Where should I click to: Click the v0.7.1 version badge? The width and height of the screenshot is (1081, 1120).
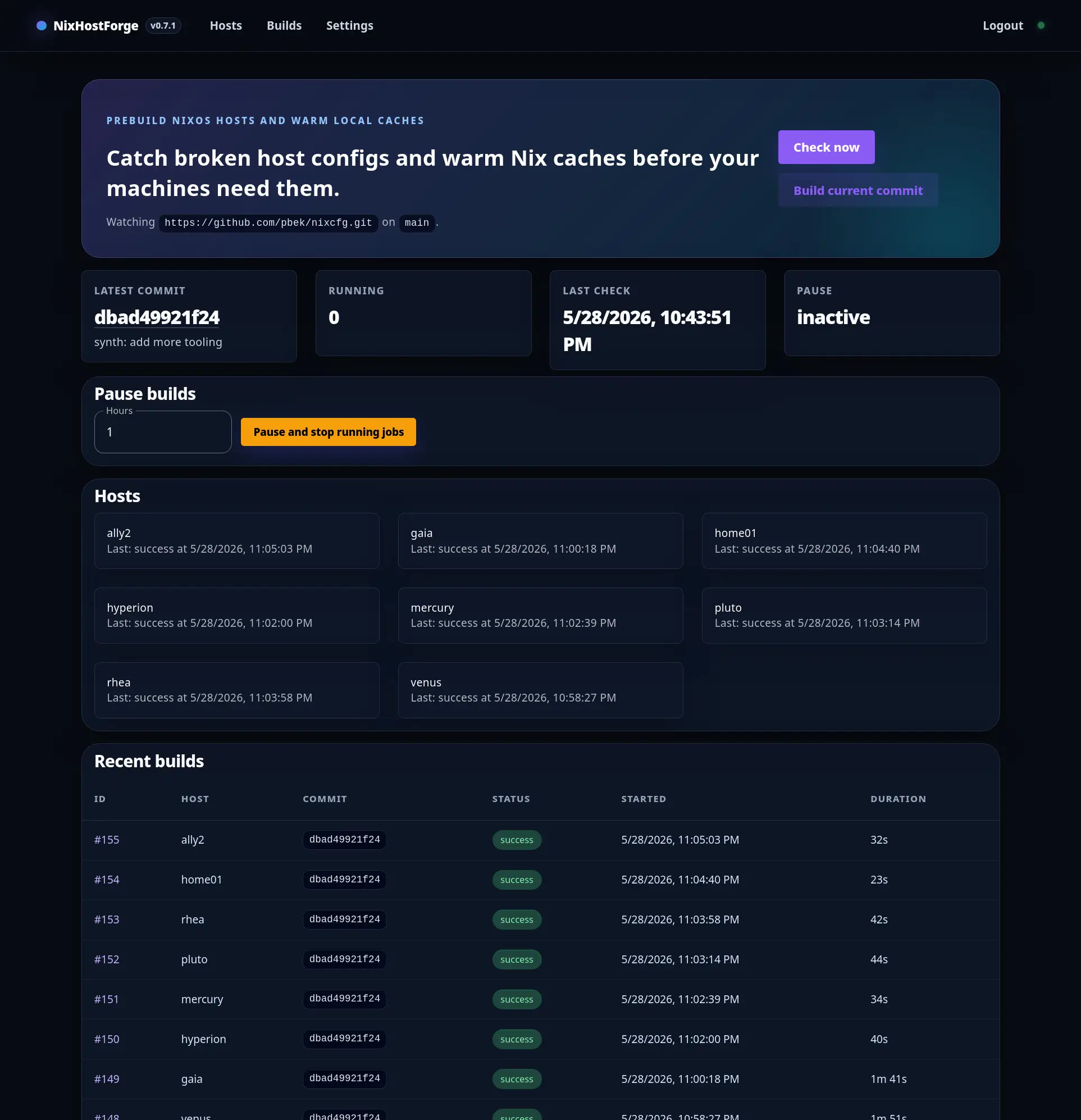click(163, 26)
